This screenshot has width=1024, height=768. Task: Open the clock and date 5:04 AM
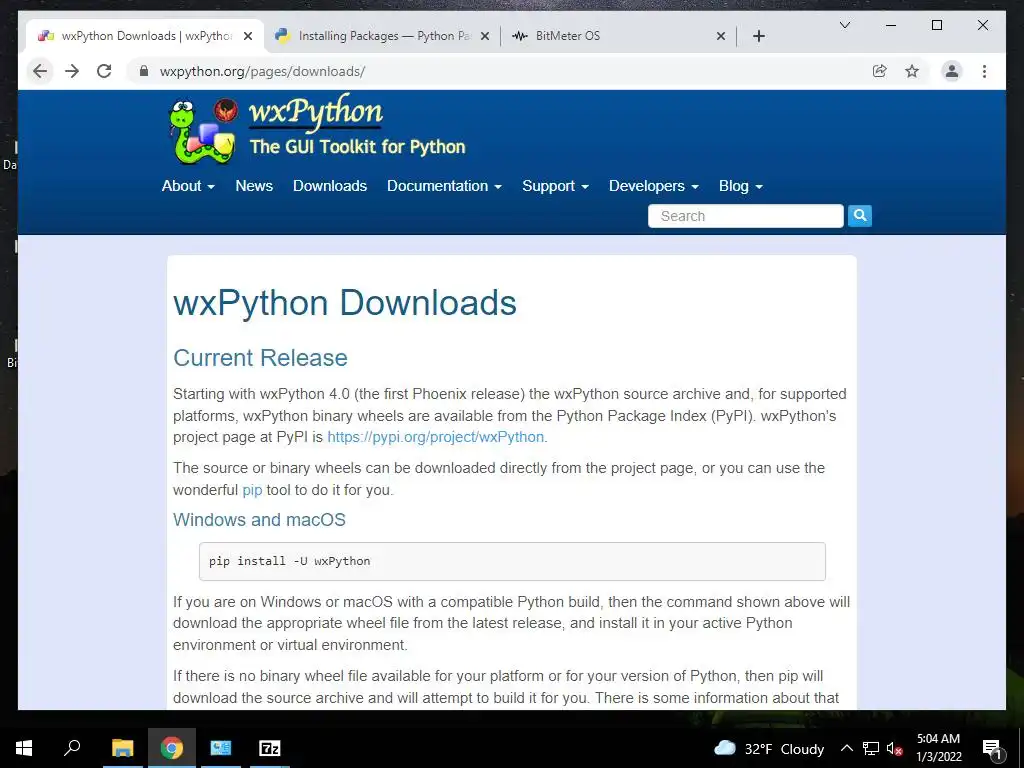point(938,748)
